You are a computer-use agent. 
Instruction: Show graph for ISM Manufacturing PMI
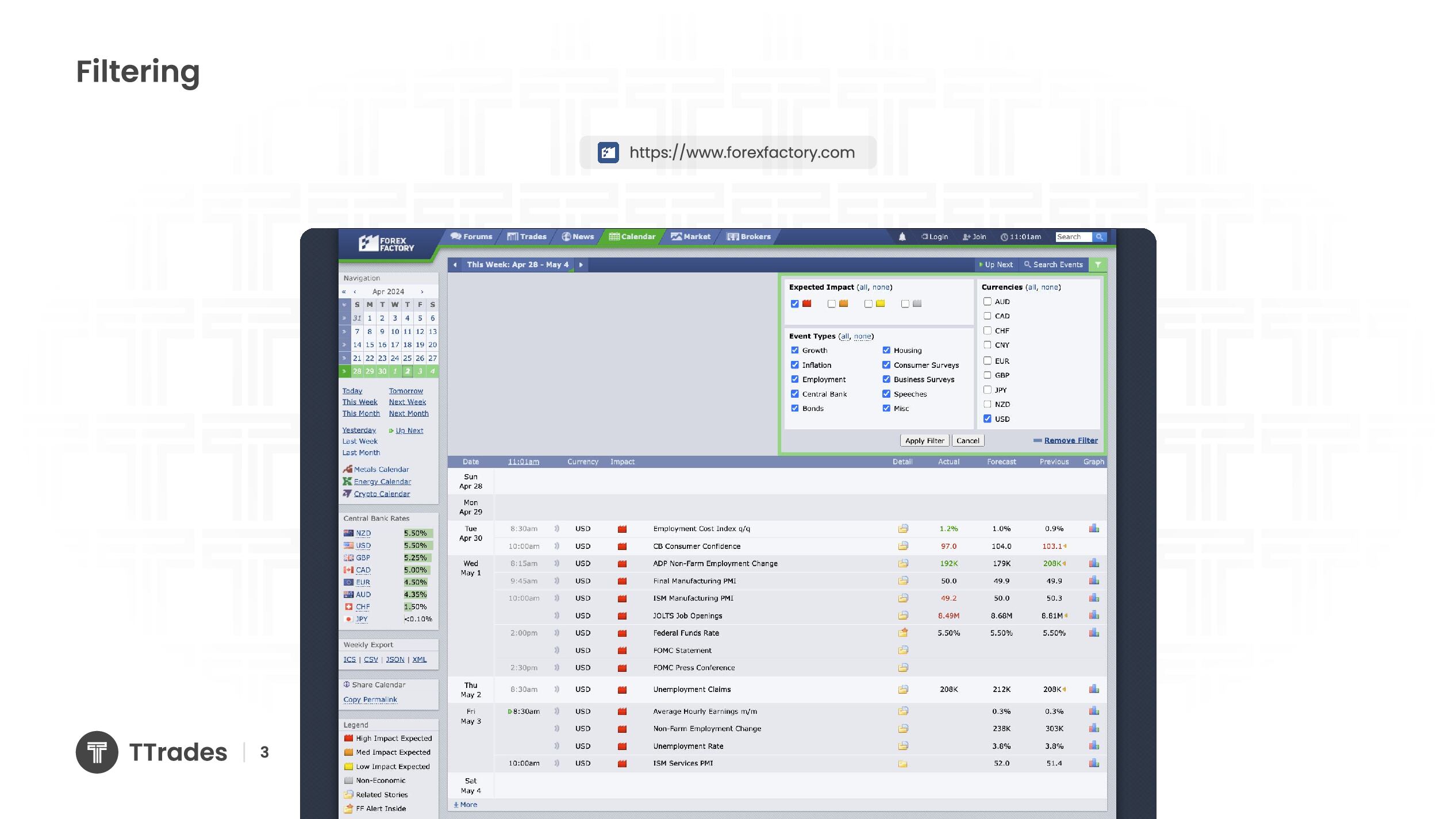click(1094, 598)
